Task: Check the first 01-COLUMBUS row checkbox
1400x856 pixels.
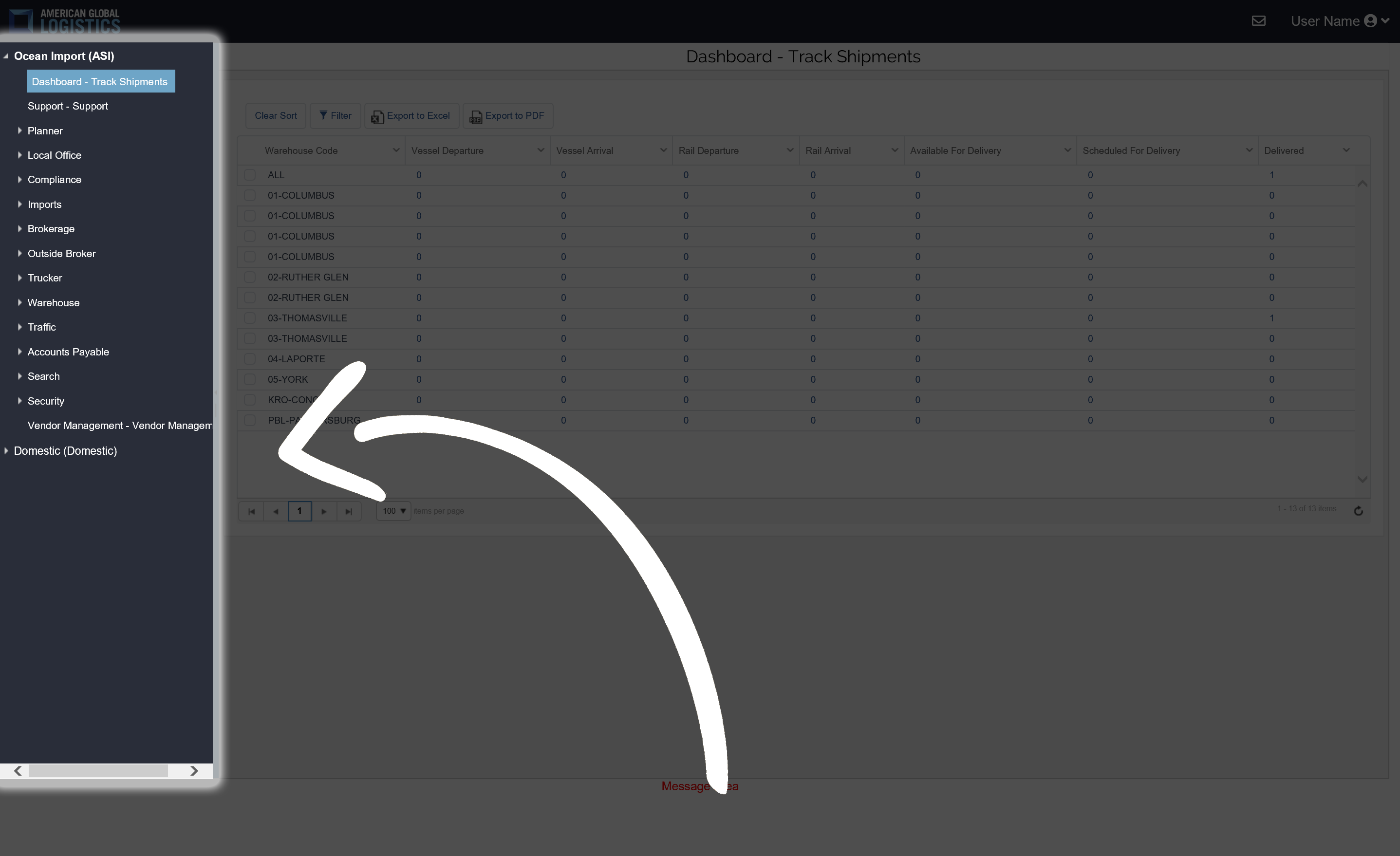Action: point(249,195)
